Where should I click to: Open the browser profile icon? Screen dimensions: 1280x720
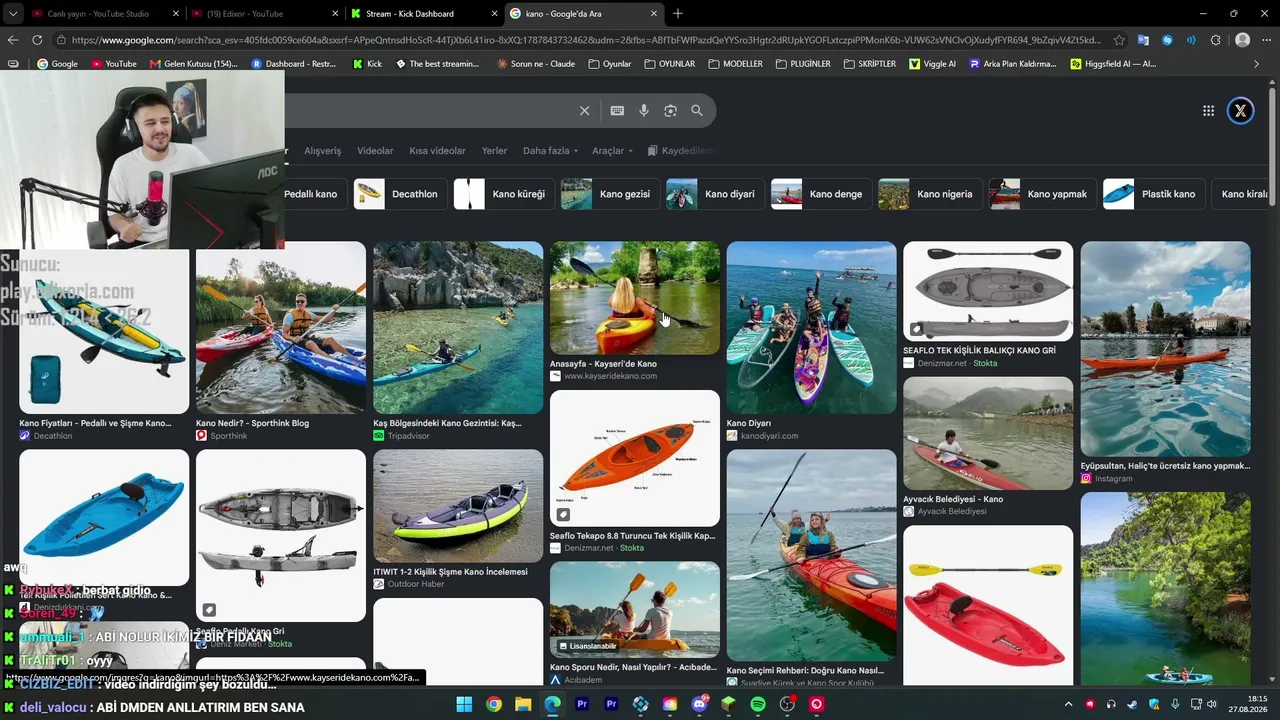point(1242,40)
